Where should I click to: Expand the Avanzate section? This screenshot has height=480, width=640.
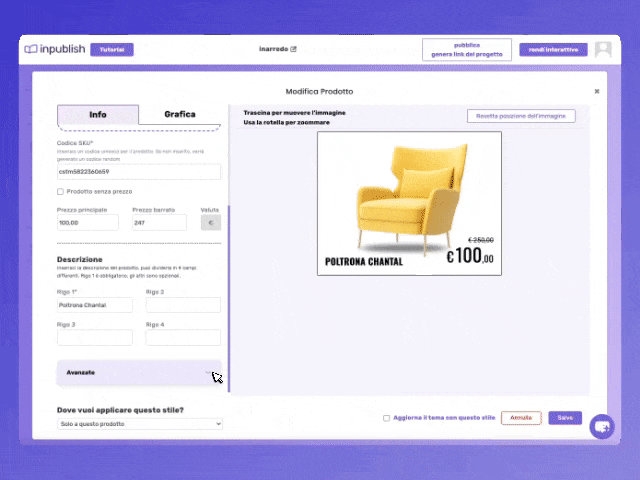139,372
